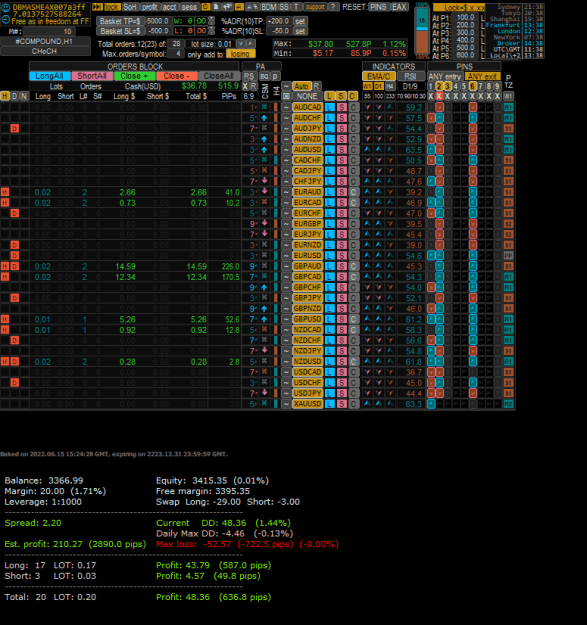Click the BQ button in PA section
Image resolution: width=587 pixels, height=625 pixels.
pyautogui.click(x=264, y=76)
